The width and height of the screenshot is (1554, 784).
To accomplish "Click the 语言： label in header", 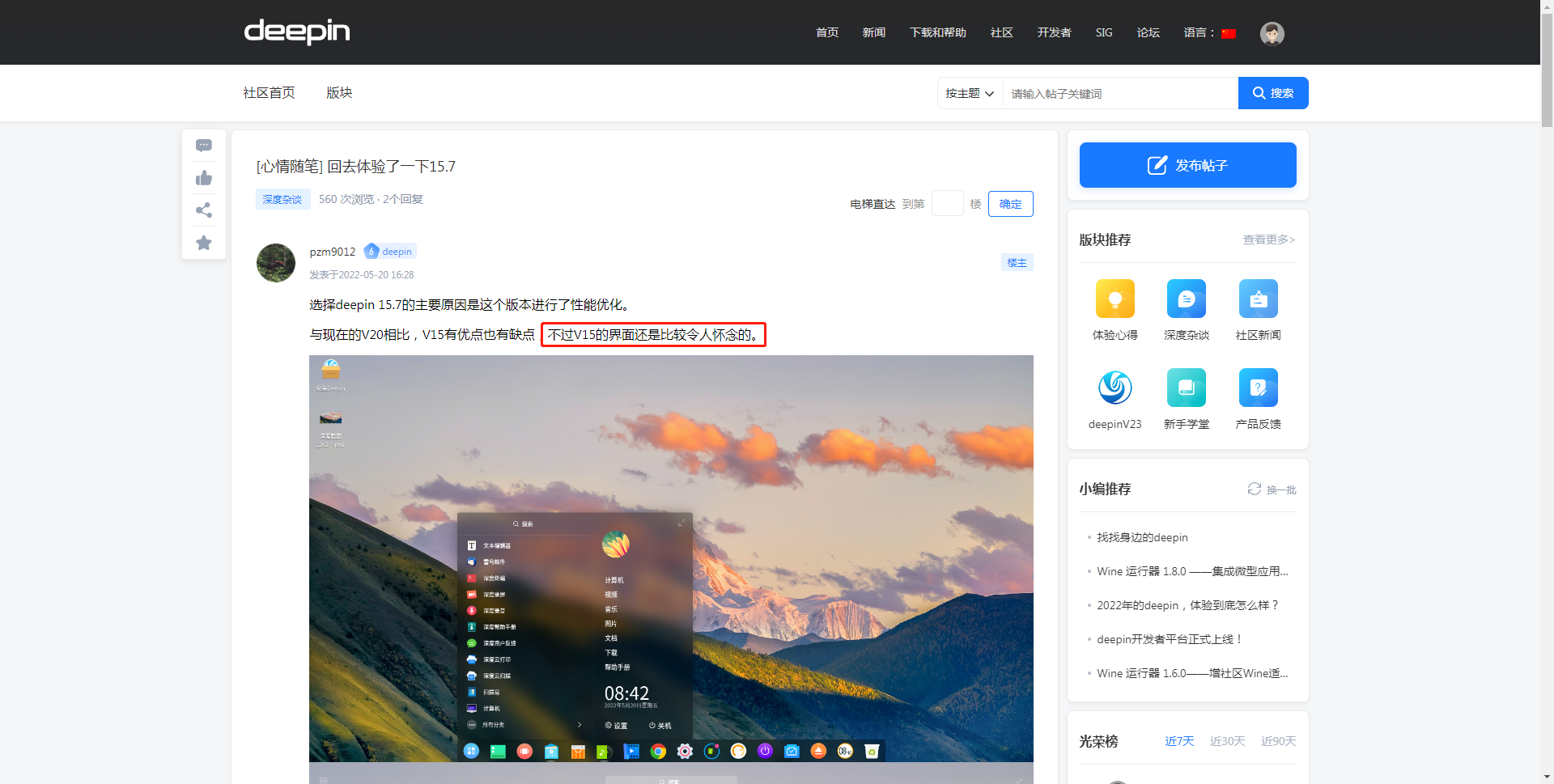I will coord(1199,32).
